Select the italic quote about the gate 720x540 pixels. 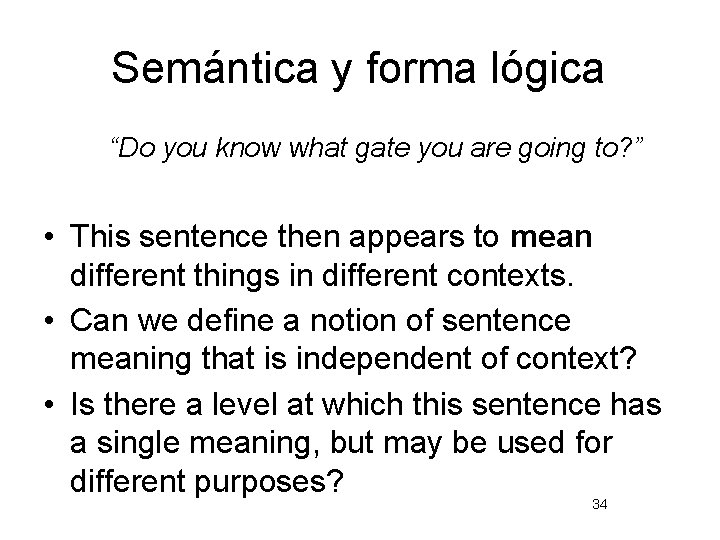pyautogui.click(x=377, y=148)
